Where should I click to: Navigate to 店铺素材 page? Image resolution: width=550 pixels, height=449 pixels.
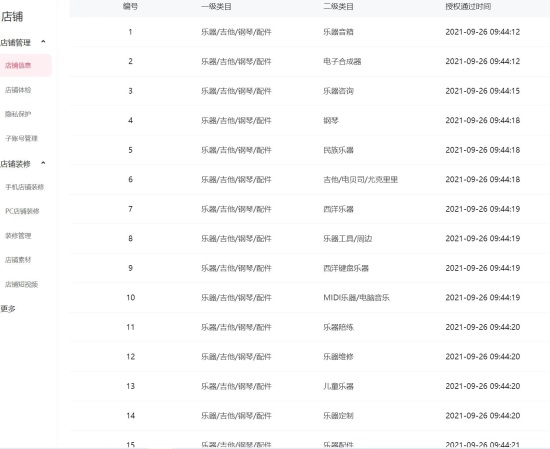pos(18,260)
